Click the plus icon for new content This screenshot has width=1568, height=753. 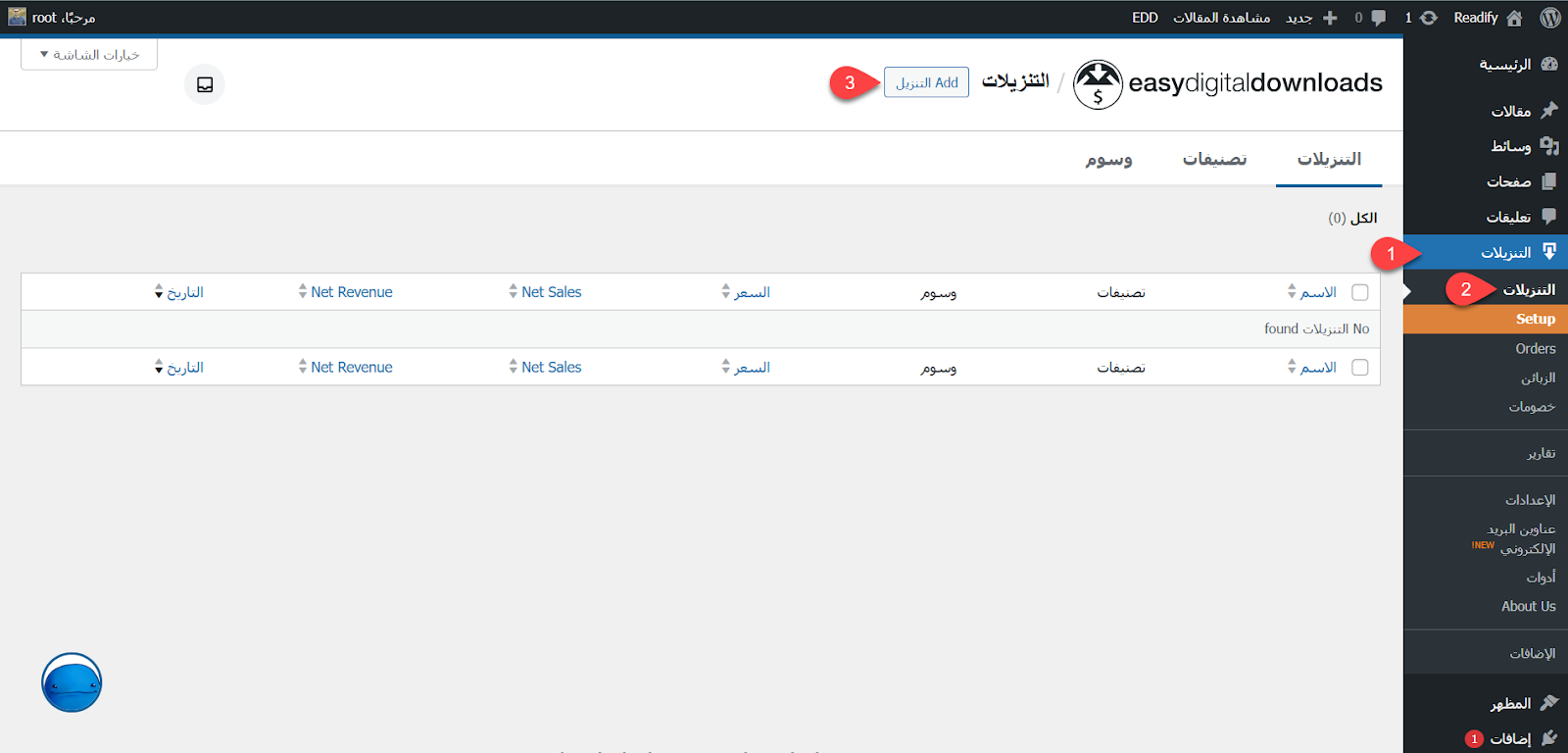click(1330, 18)
